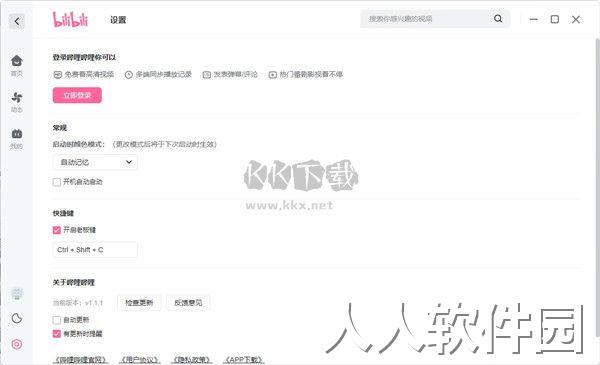Click the 登录哔哩哔哩你可以 heading
600x365 pixels.
[84, 57]
